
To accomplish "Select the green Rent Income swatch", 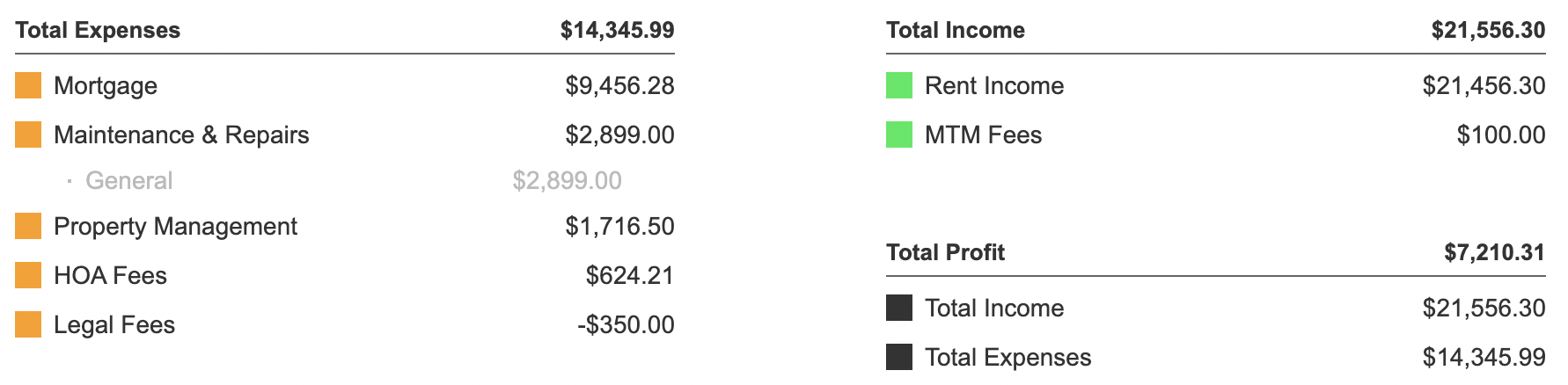I will pyautogui.click(x=899, y=85).
